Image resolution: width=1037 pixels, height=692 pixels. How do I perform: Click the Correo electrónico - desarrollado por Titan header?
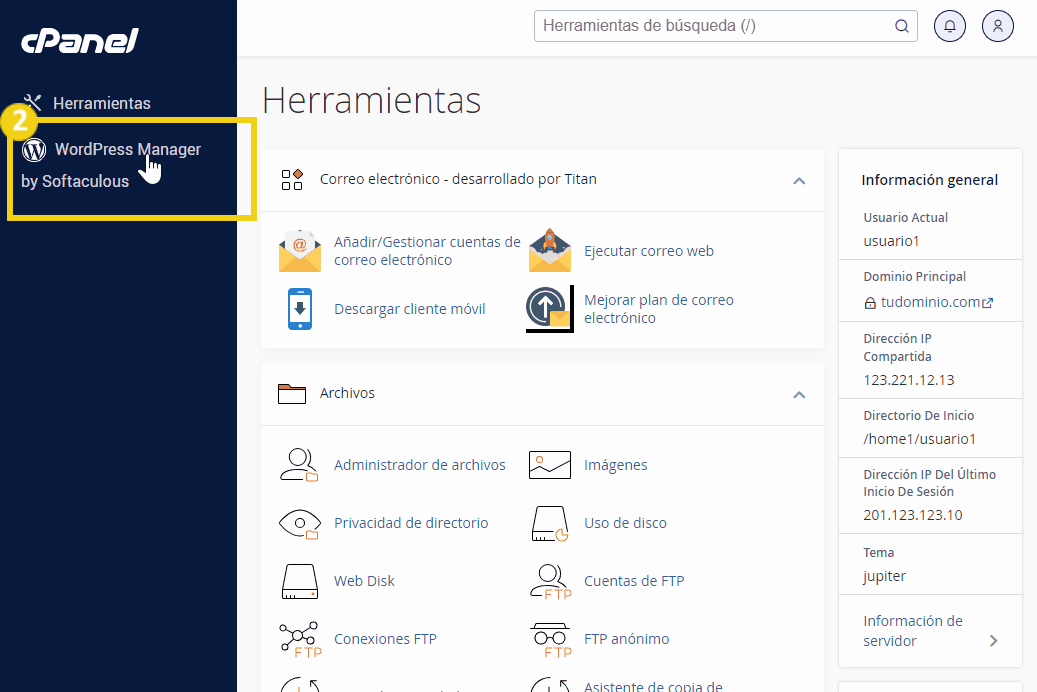(458, 179)
